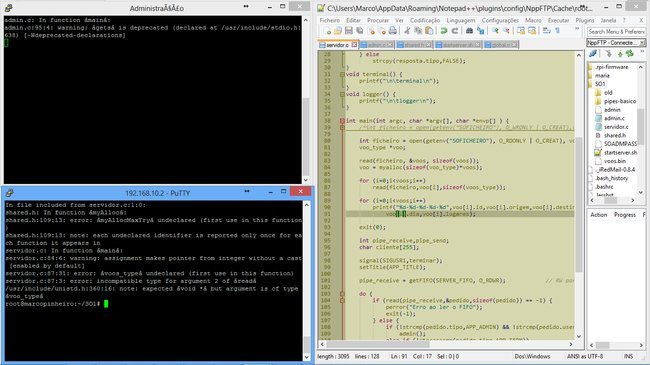Select the maria folder in NppFTP tree
The width and height of the screenshot is (650, 365).
[602, 75]
